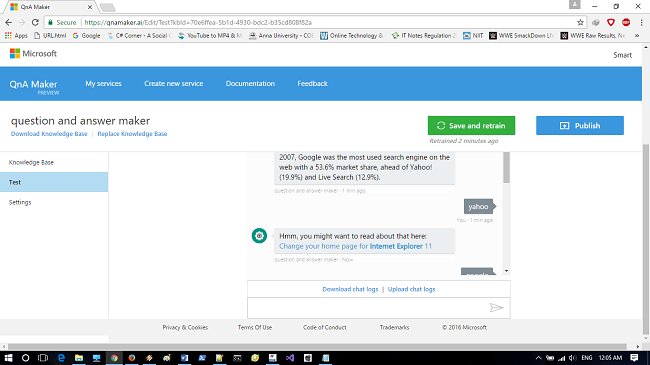
Task: Open Word from taskbar
Action: (x=184, y=358)
